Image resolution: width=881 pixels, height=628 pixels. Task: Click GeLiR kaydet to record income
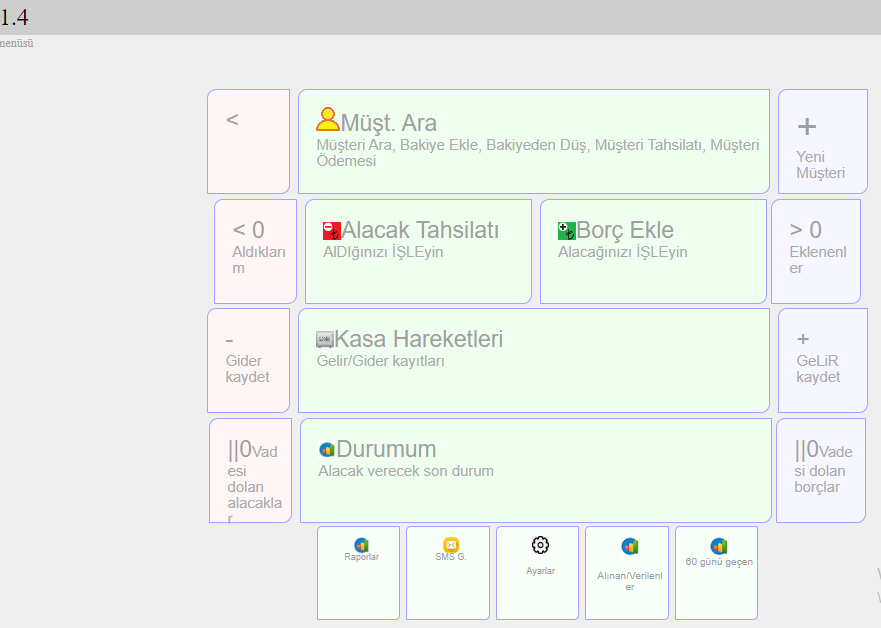click(x=822, y=360)
